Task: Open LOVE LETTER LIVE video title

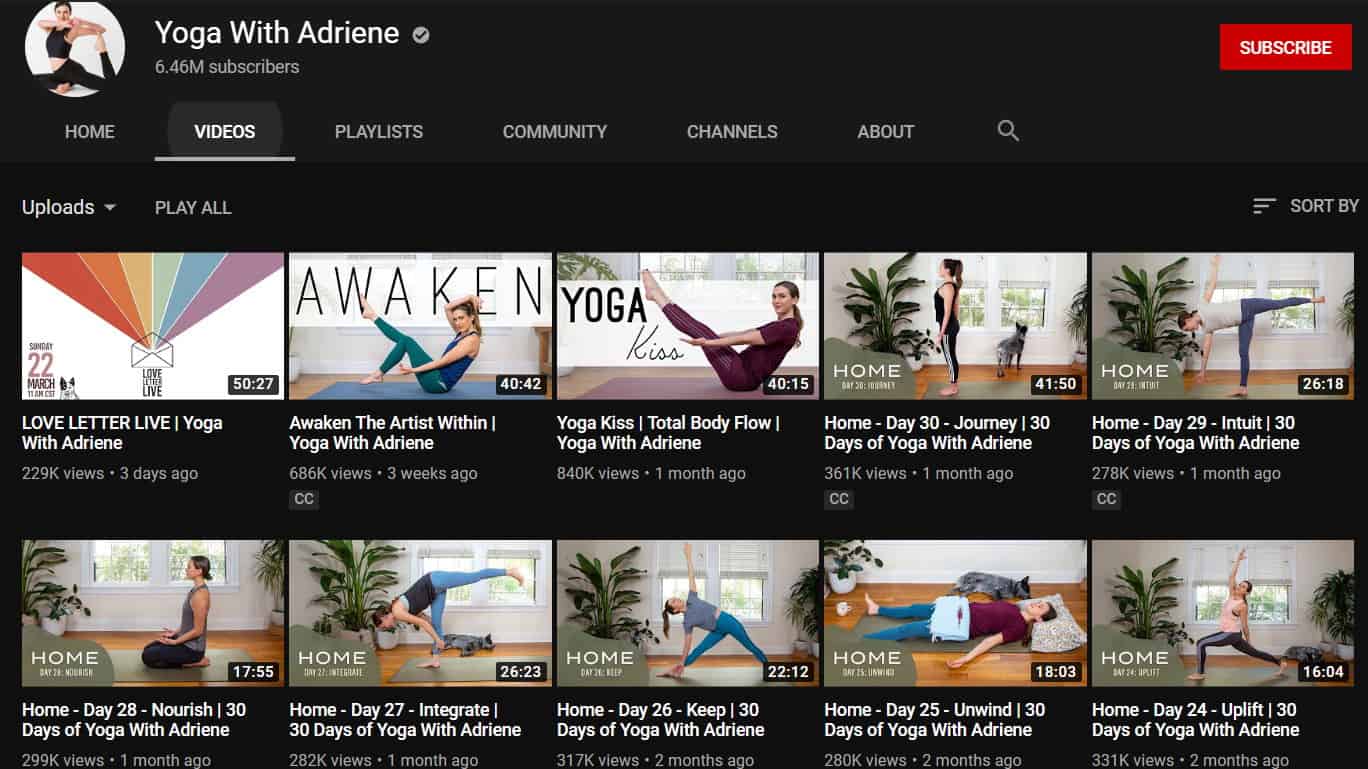Action: [122, 433]
